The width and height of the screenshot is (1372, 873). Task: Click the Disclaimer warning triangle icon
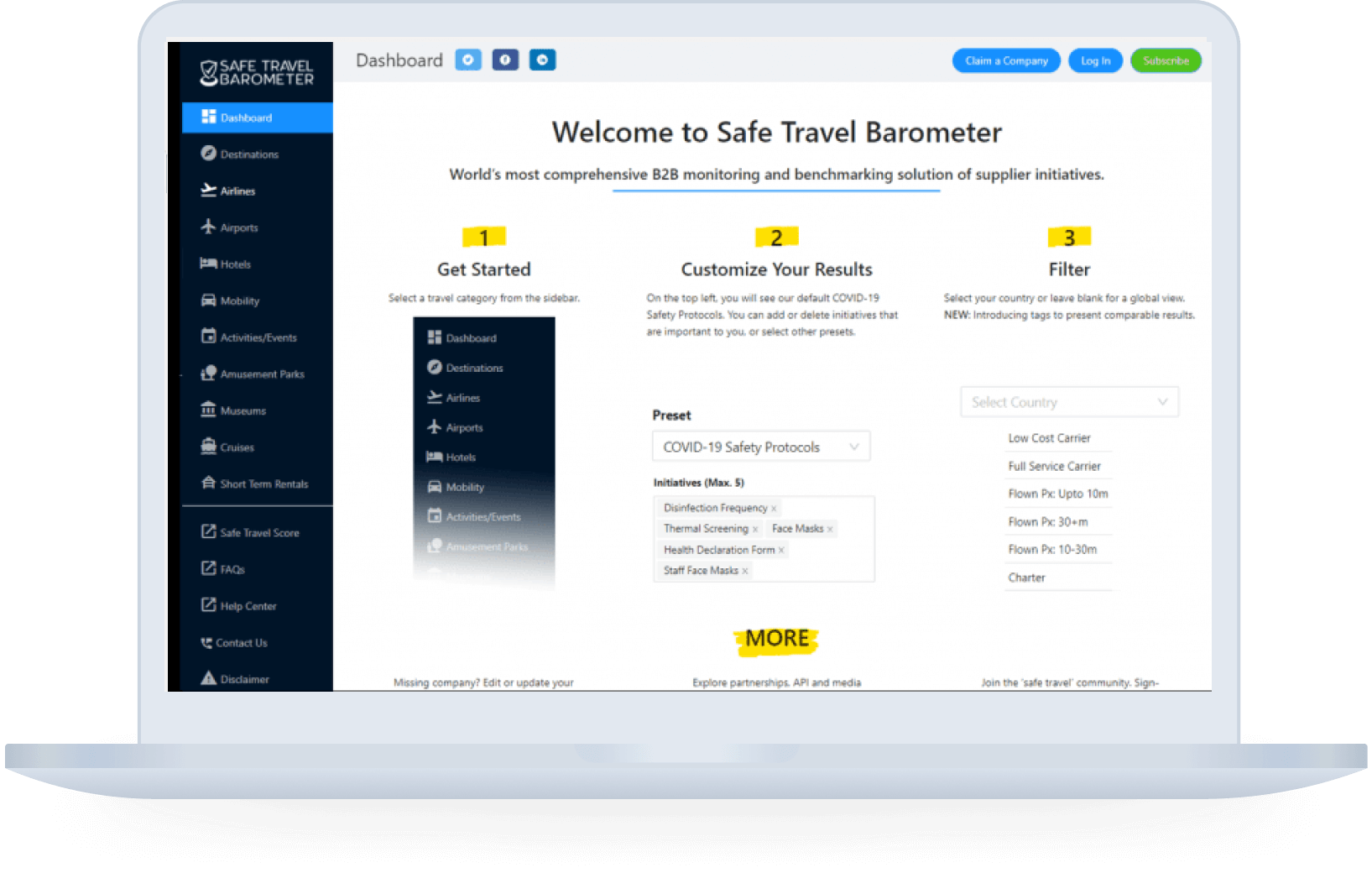[x=208, y=678]
